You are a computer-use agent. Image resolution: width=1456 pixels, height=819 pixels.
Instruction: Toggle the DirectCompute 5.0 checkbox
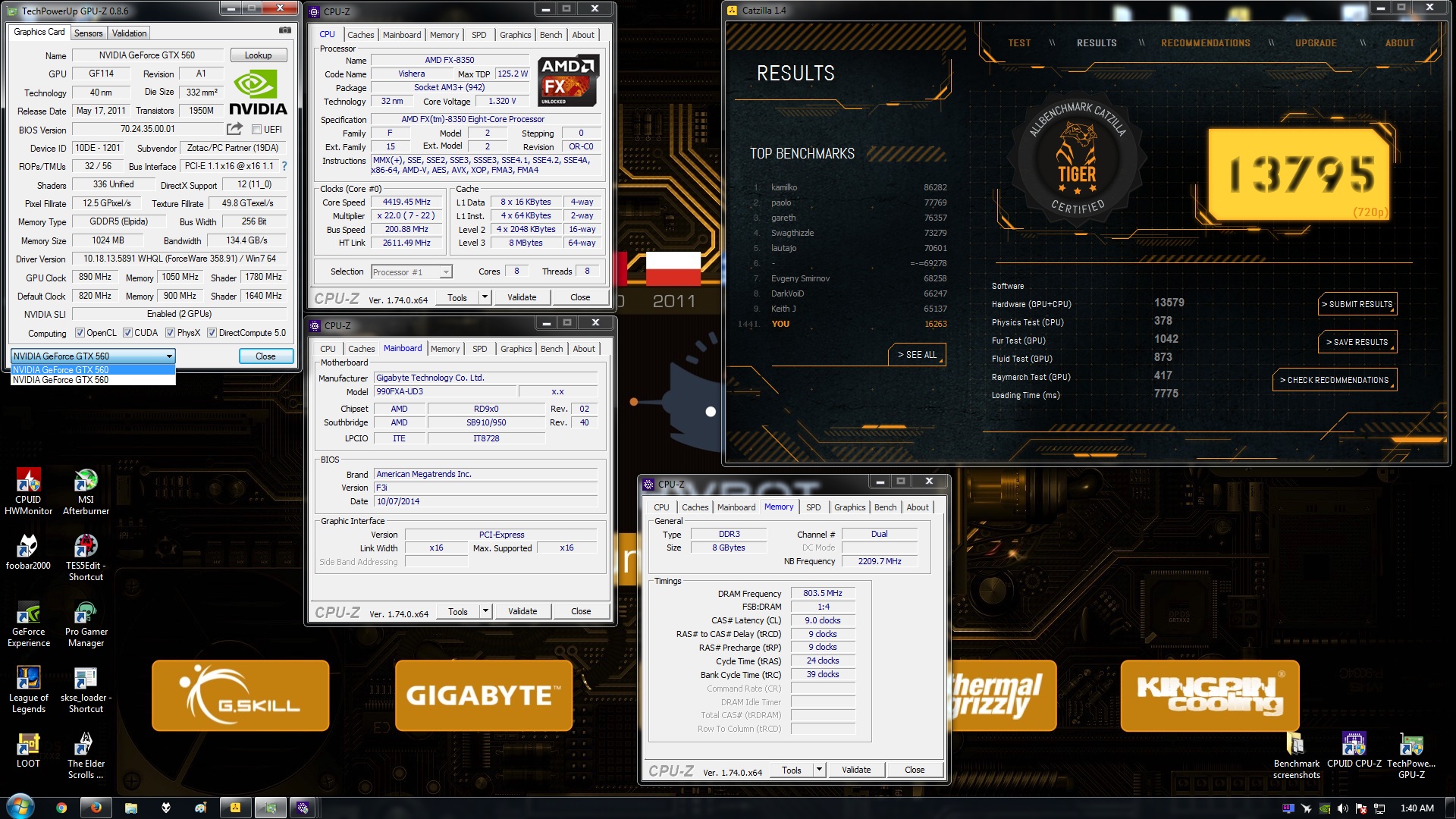[212, 333]
